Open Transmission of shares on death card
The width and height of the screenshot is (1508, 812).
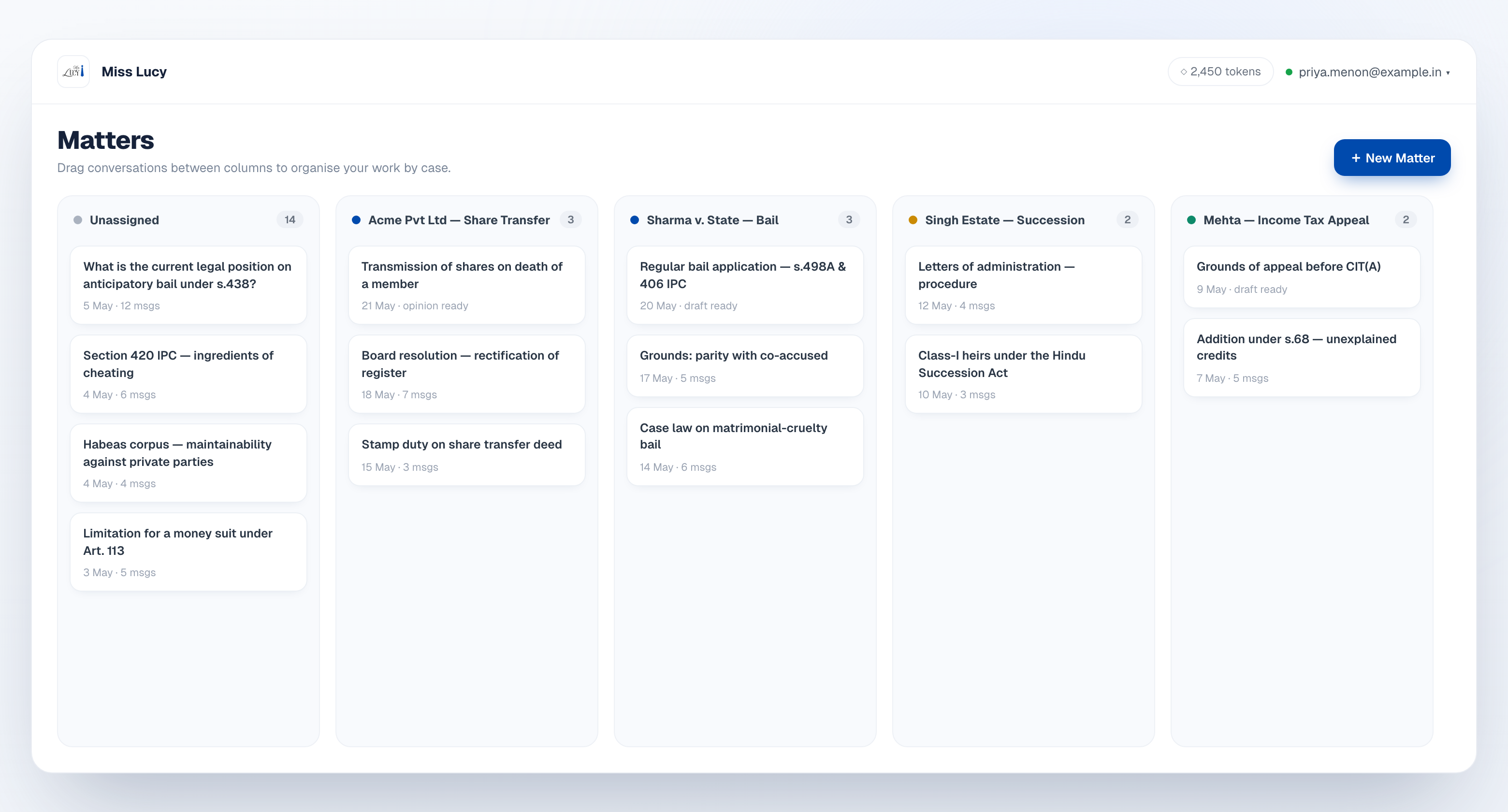(466, 285)
